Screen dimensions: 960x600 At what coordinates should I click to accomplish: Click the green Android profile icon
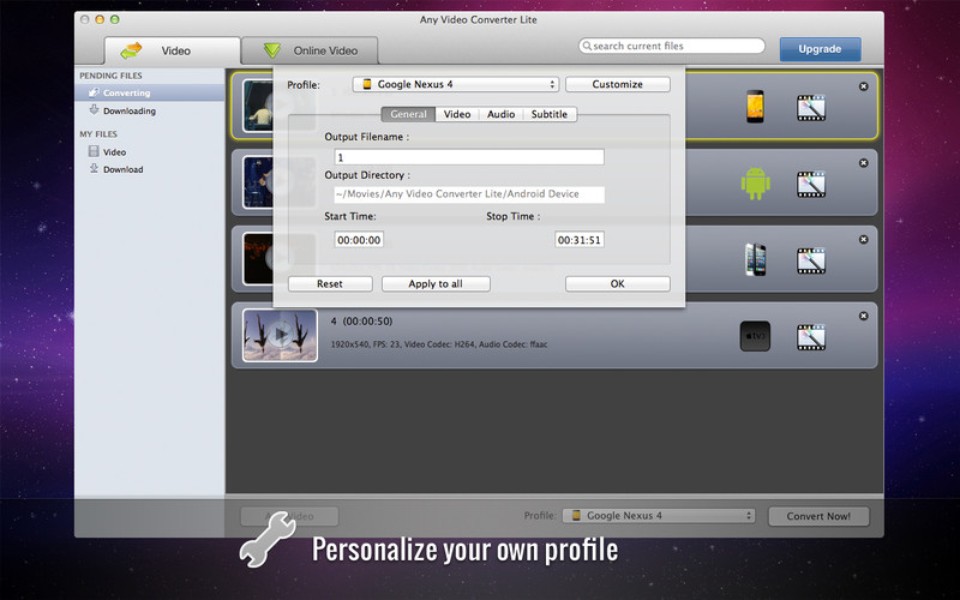[x=756, y=184]
